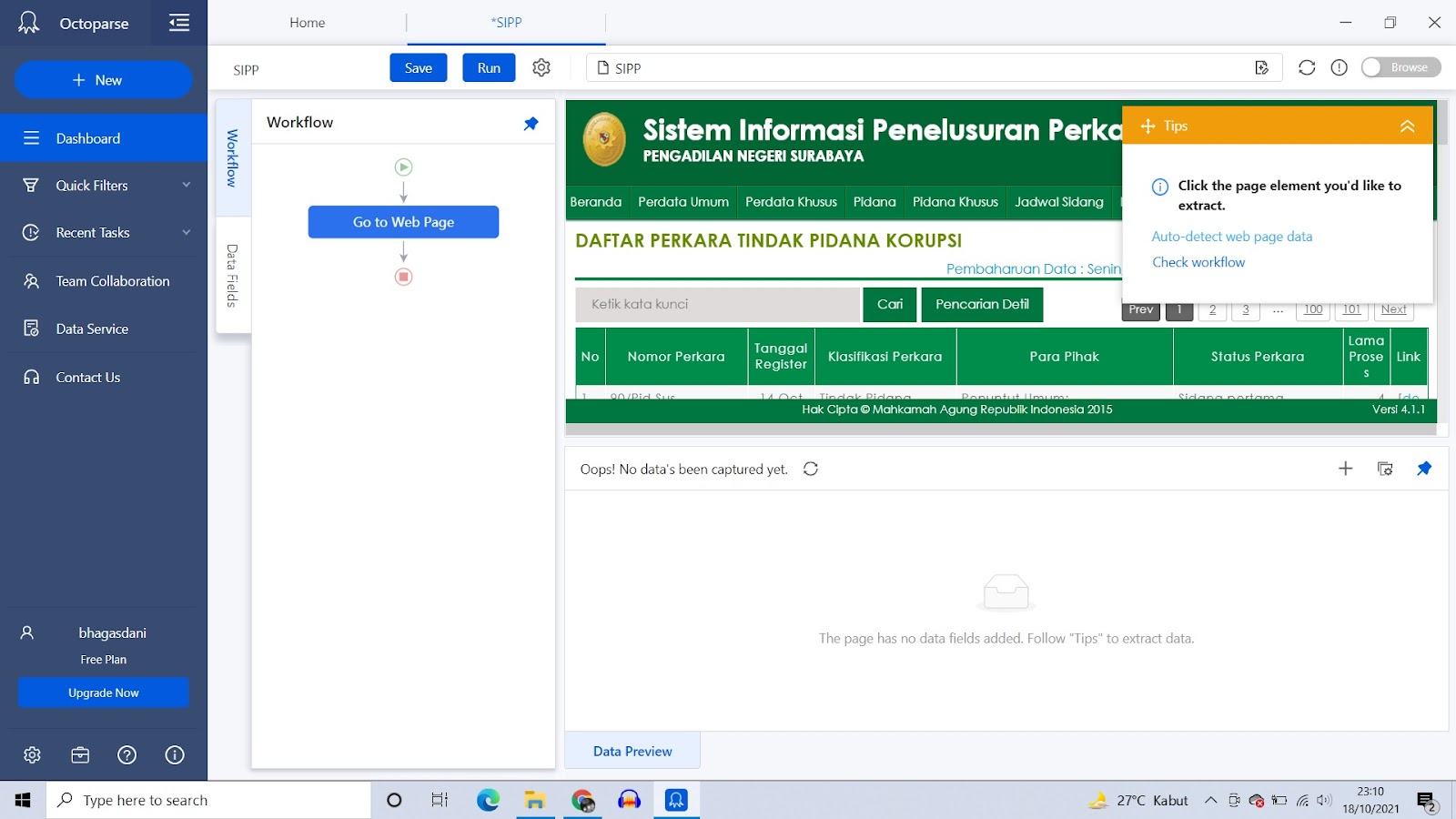Viewport: 1456px width, 819px height.
Task: Click the Pencarian Detil button
Action: click(982, 304)
